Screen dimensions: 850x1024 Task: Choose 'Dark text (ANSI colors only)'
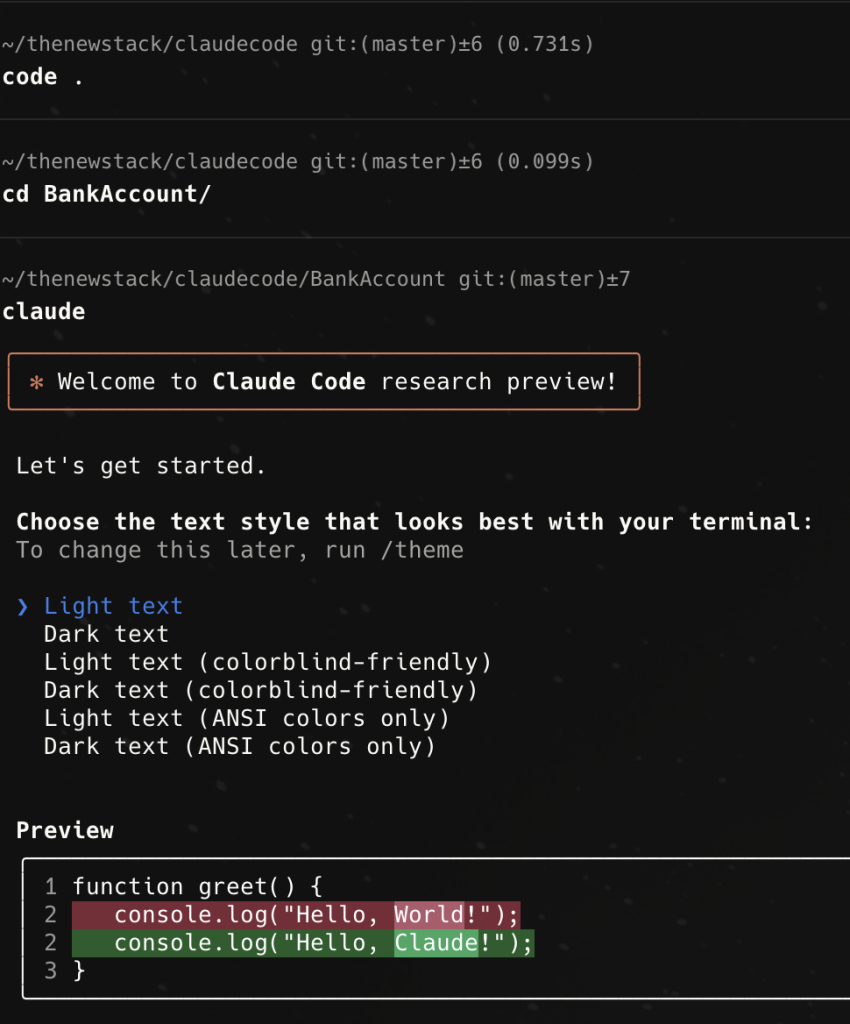(x=240, y=746)
